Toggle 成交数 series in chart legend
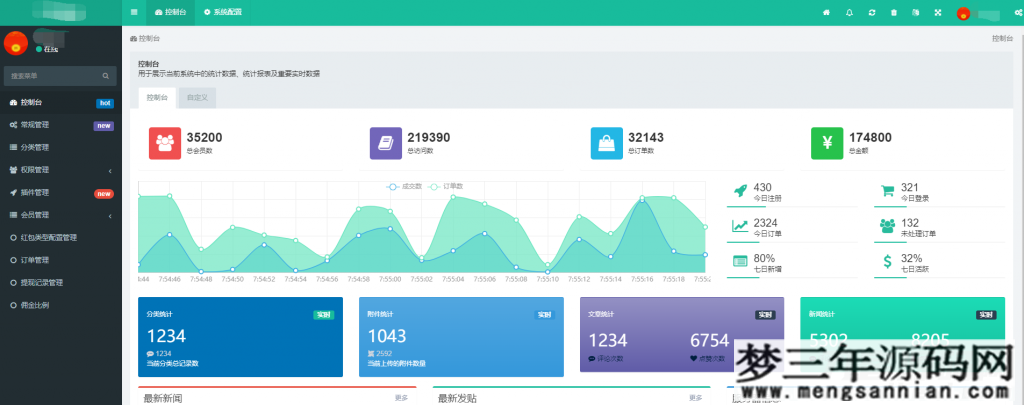 (x=405, y=186)
